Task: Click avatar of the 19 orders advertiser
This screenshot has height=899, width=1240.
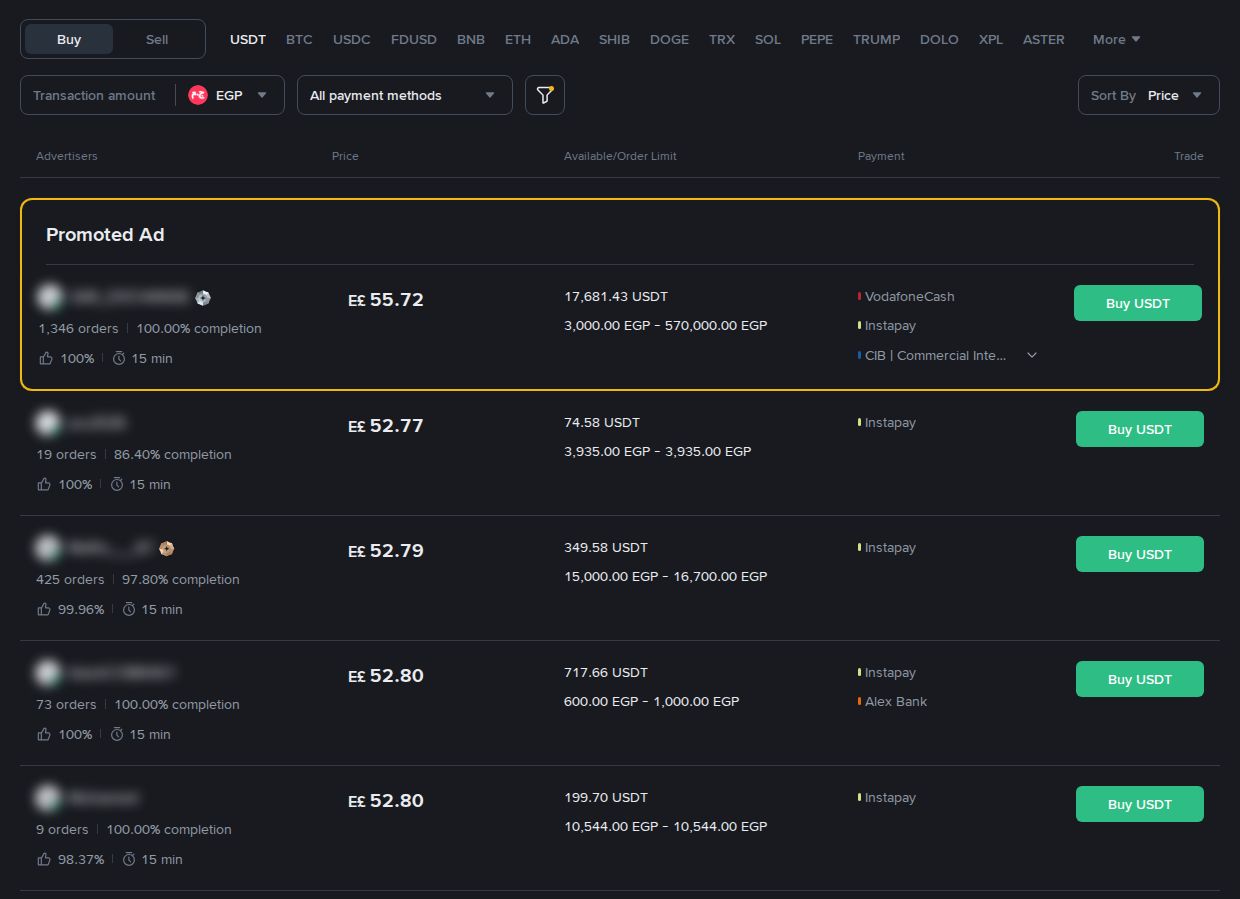Action: (x=47, y=423)
